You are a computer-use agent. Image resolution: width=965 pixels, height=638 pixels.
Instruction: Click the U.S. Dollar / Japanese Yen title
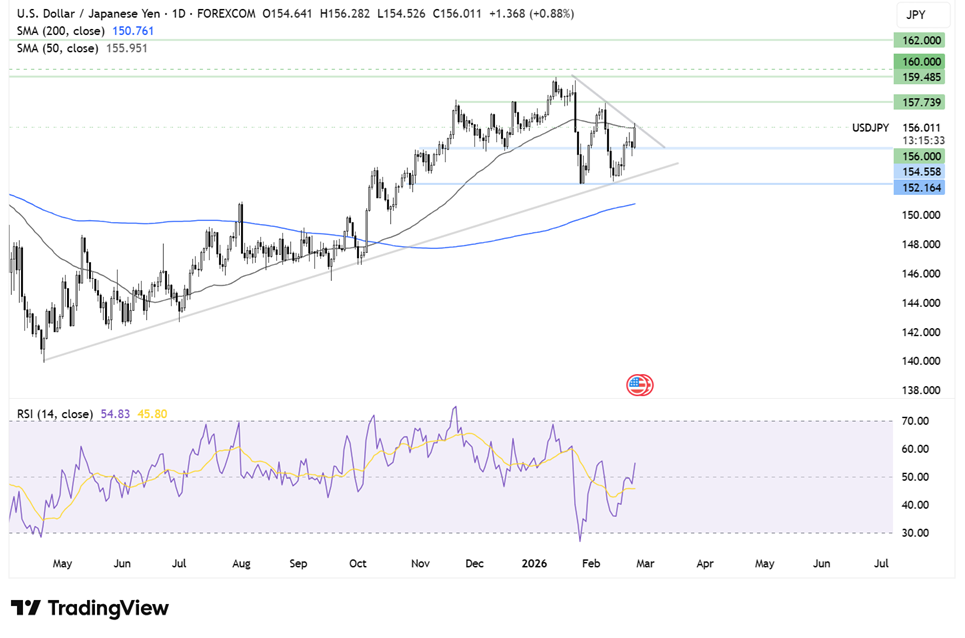(x=89, y=13)
